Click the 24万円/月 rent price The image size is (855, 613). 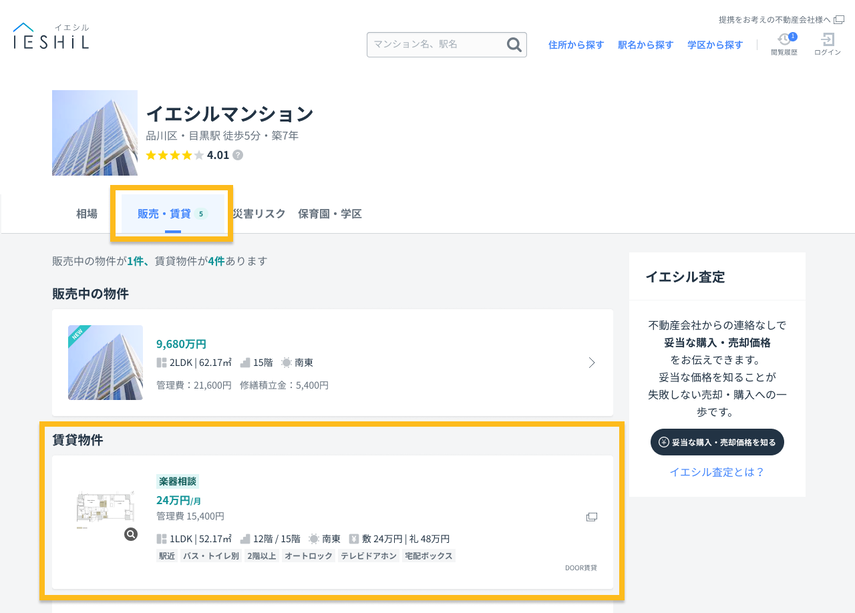[178, 501]
